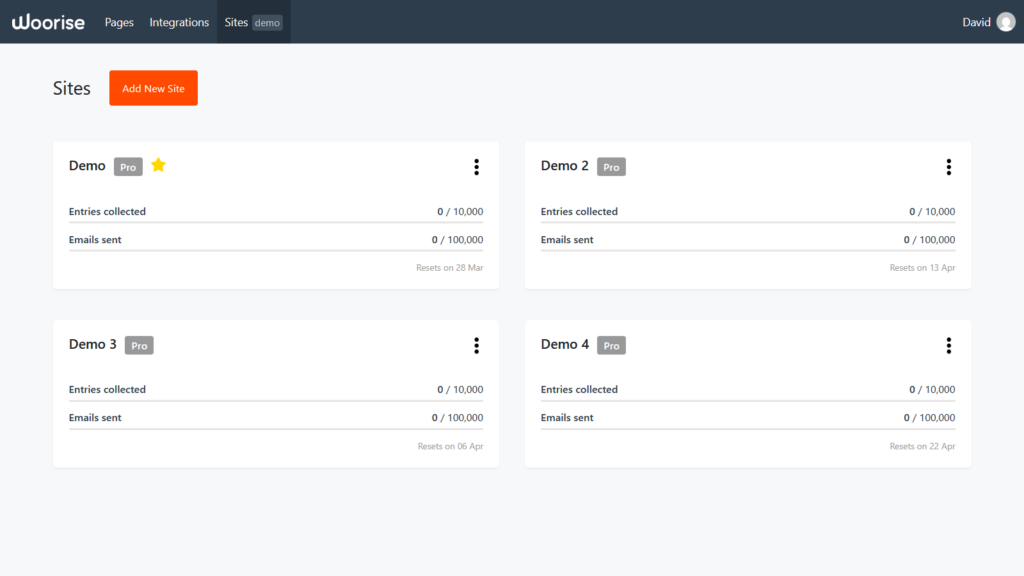Image resolution: width=1024 pixels, height=576 pixels.
Task: Click the yellow star on Demo site
Action: coord(158,165)
